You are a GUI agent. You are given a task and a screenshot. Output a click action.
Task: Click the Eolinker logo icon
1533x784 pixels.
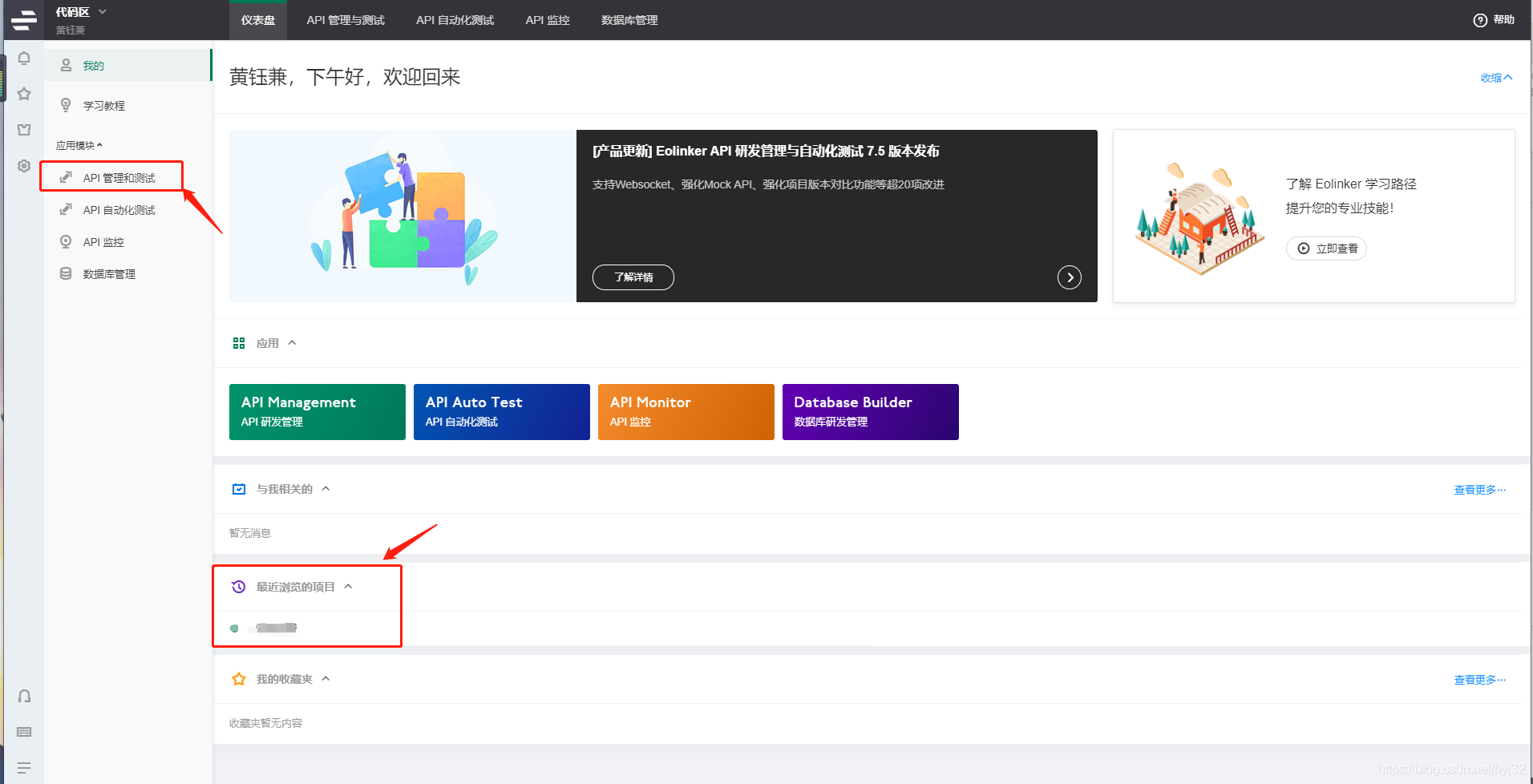(x=24, y=20)
